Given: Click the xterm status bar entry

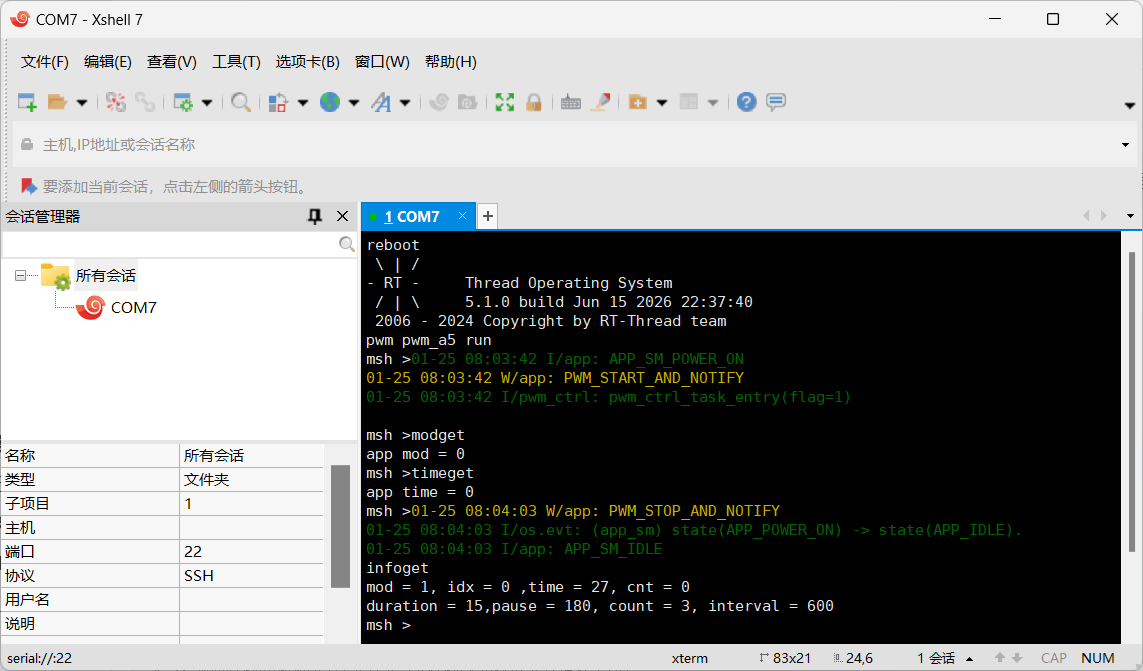Looking at the screenshot, I should [690, 659].
